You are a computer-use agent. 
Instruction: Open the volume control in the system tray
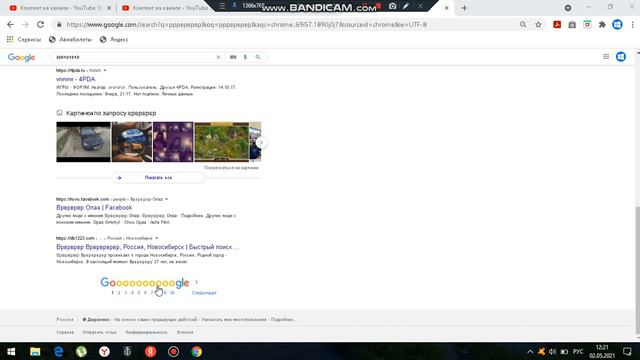pyautogui.click(x=552, y=351)
